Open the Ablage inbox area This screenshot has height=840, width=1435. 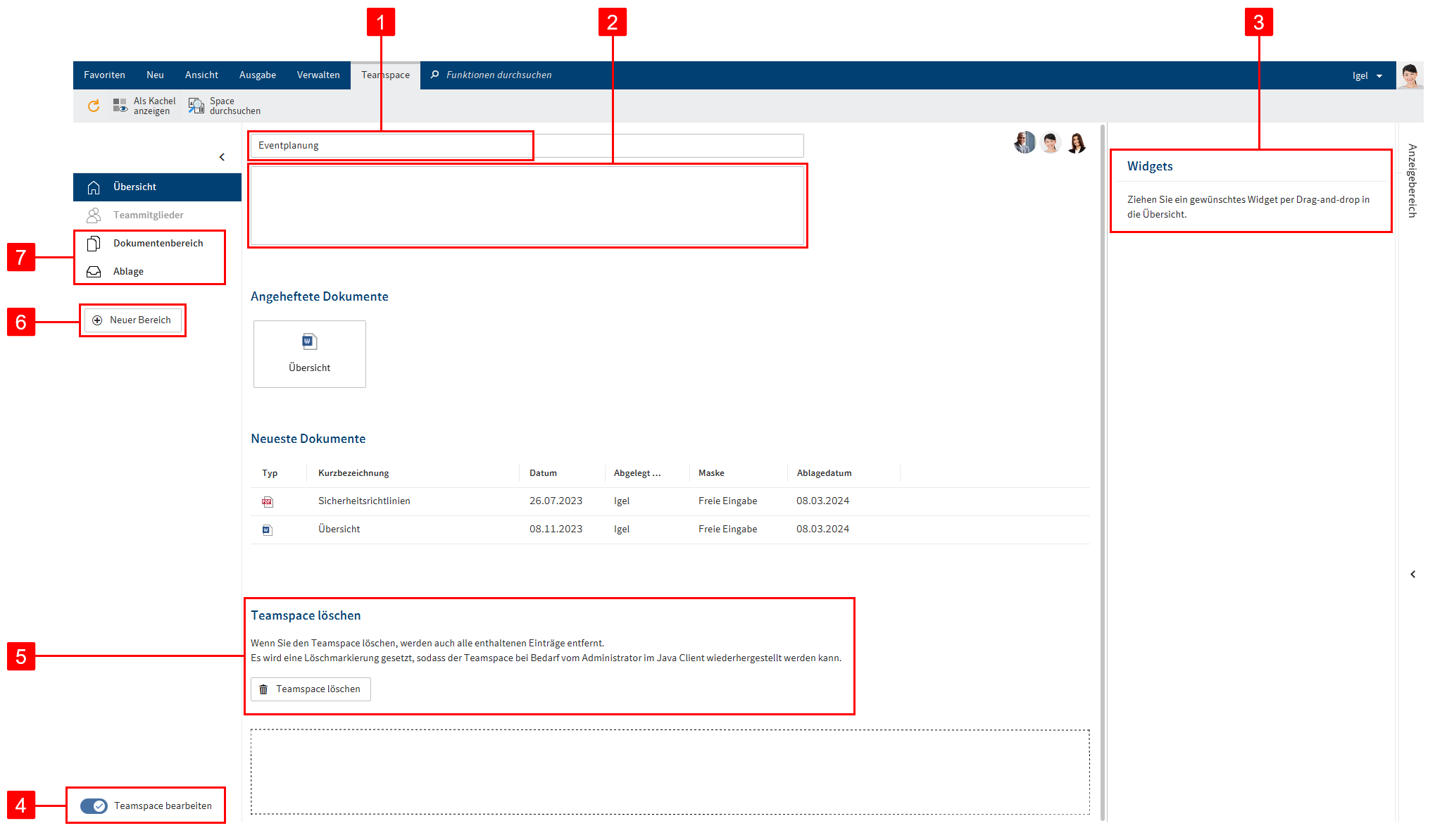click(x=128, y=272)
